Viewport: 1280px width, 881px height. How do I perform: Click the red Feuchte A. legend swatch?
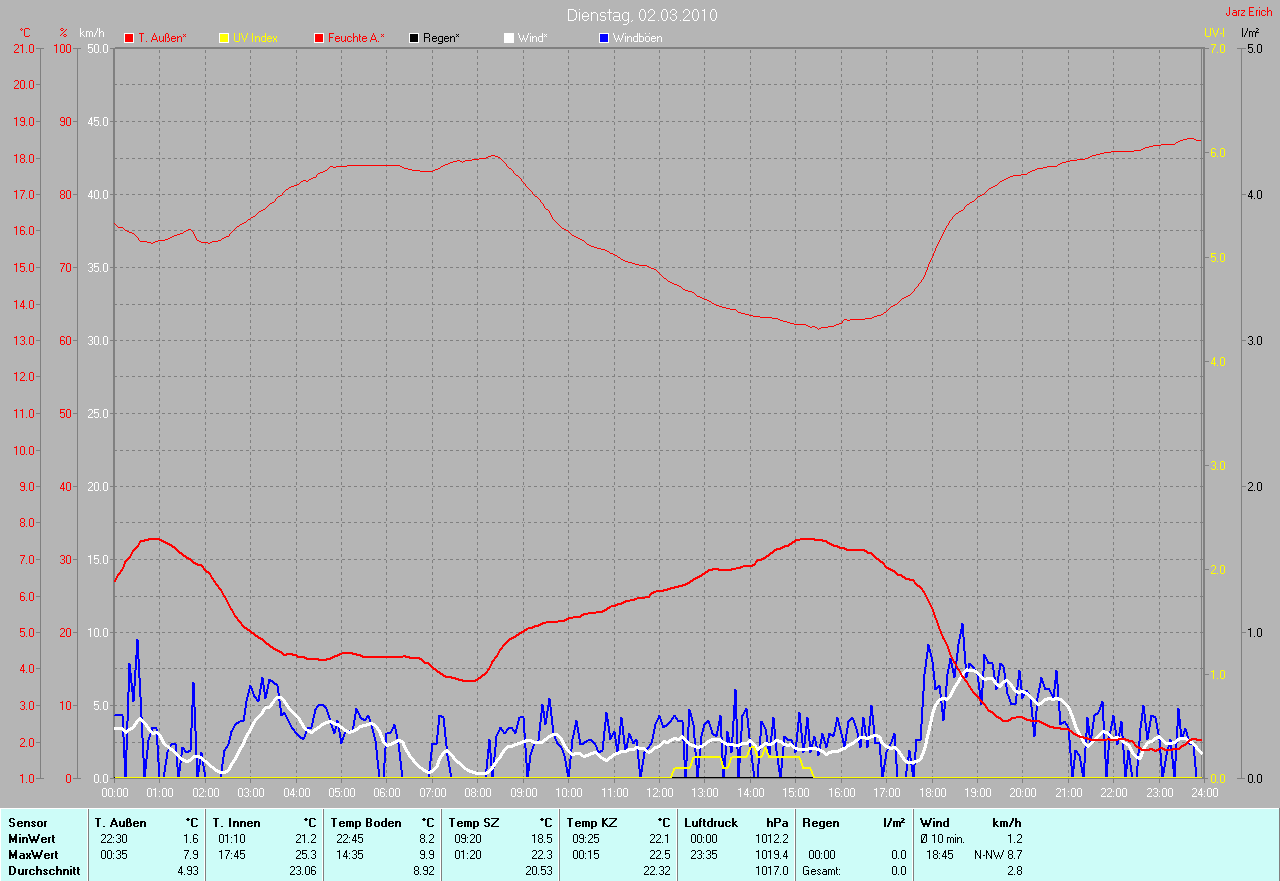[x=319, y=38]
